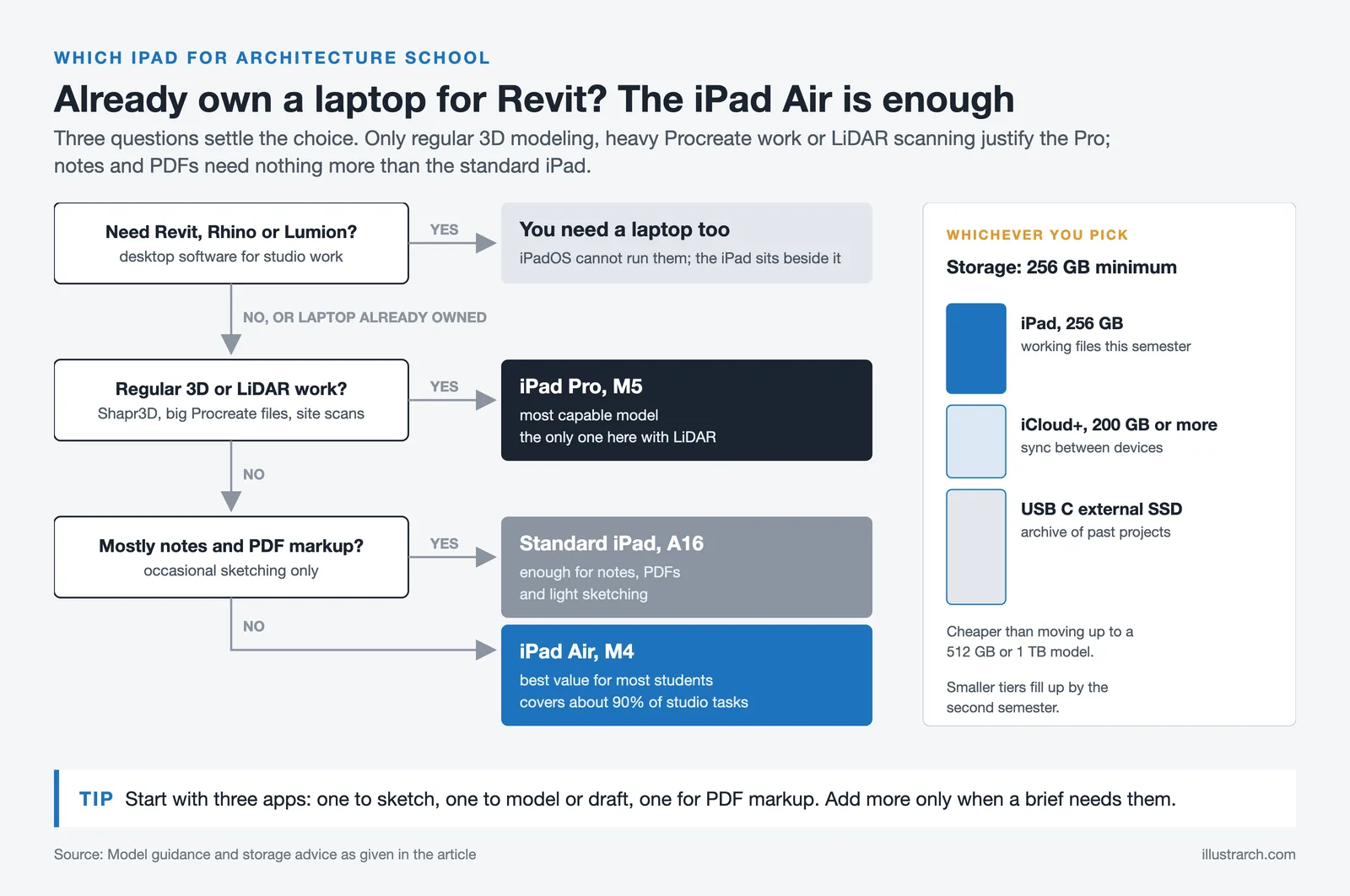Click the pale grey USB C external SSD swatch

click(x=976, y=547)
